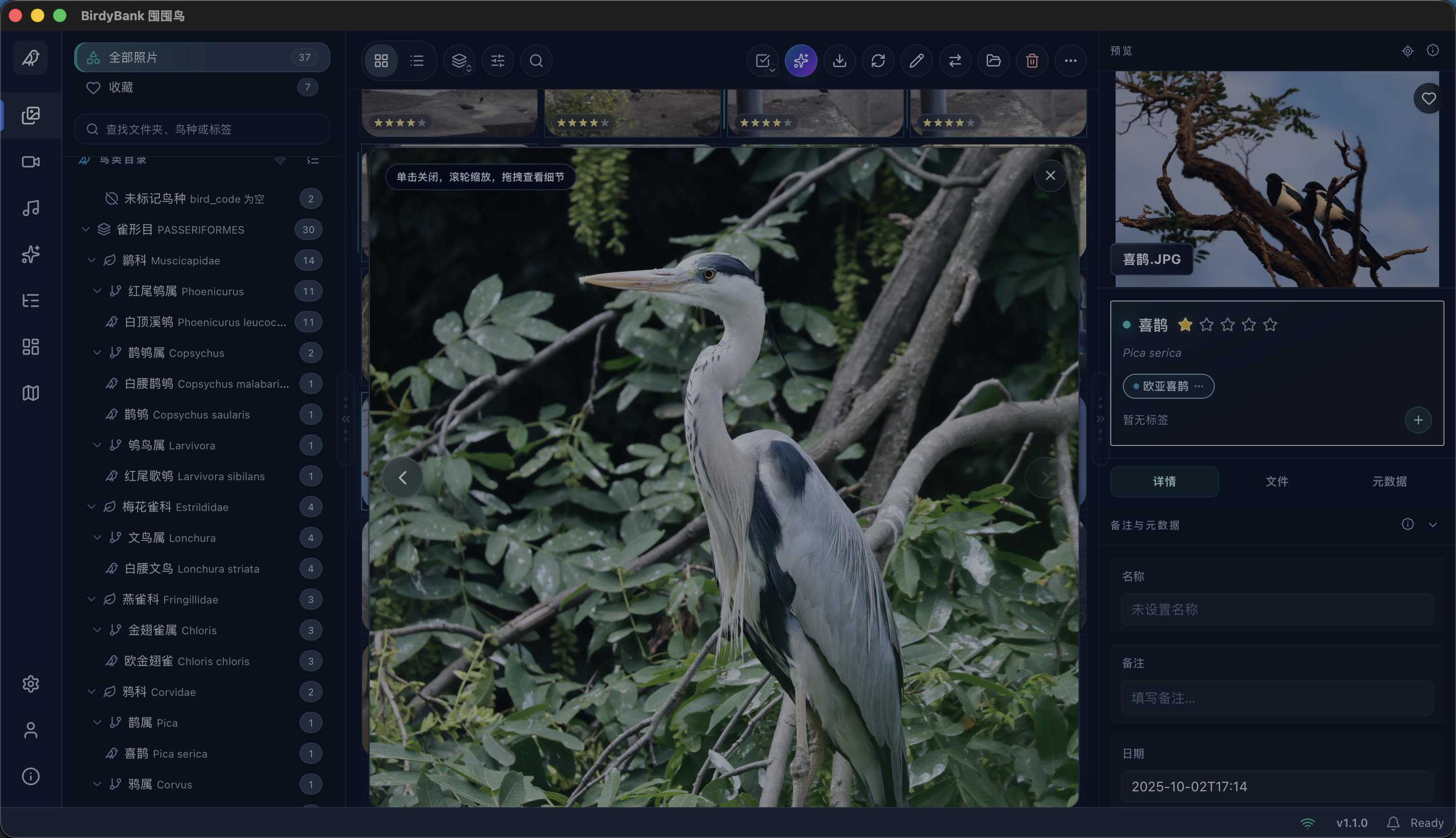
Task: Collapse the 梅花雀科 Estrildidae node
Action: tap(91, 507)
